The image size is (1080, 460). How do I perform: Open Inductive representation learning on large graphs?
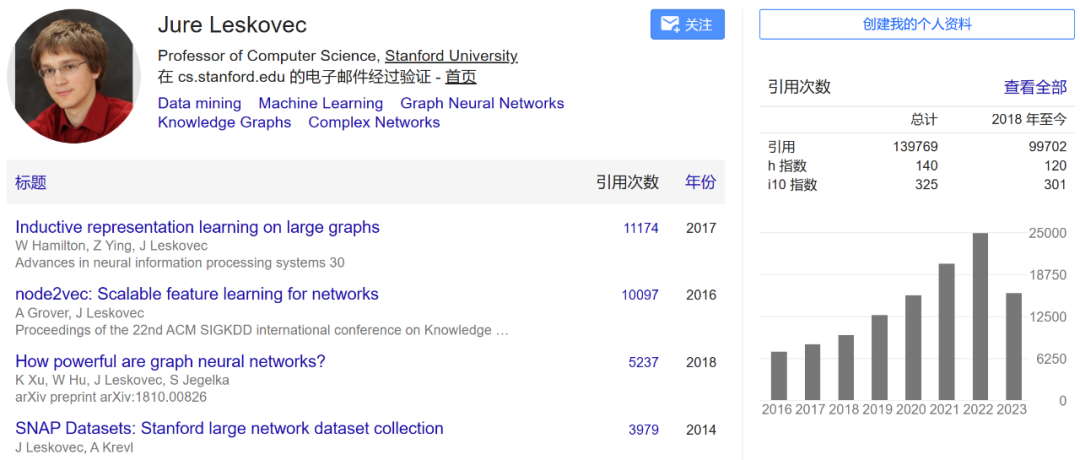(x=197, y=227)
